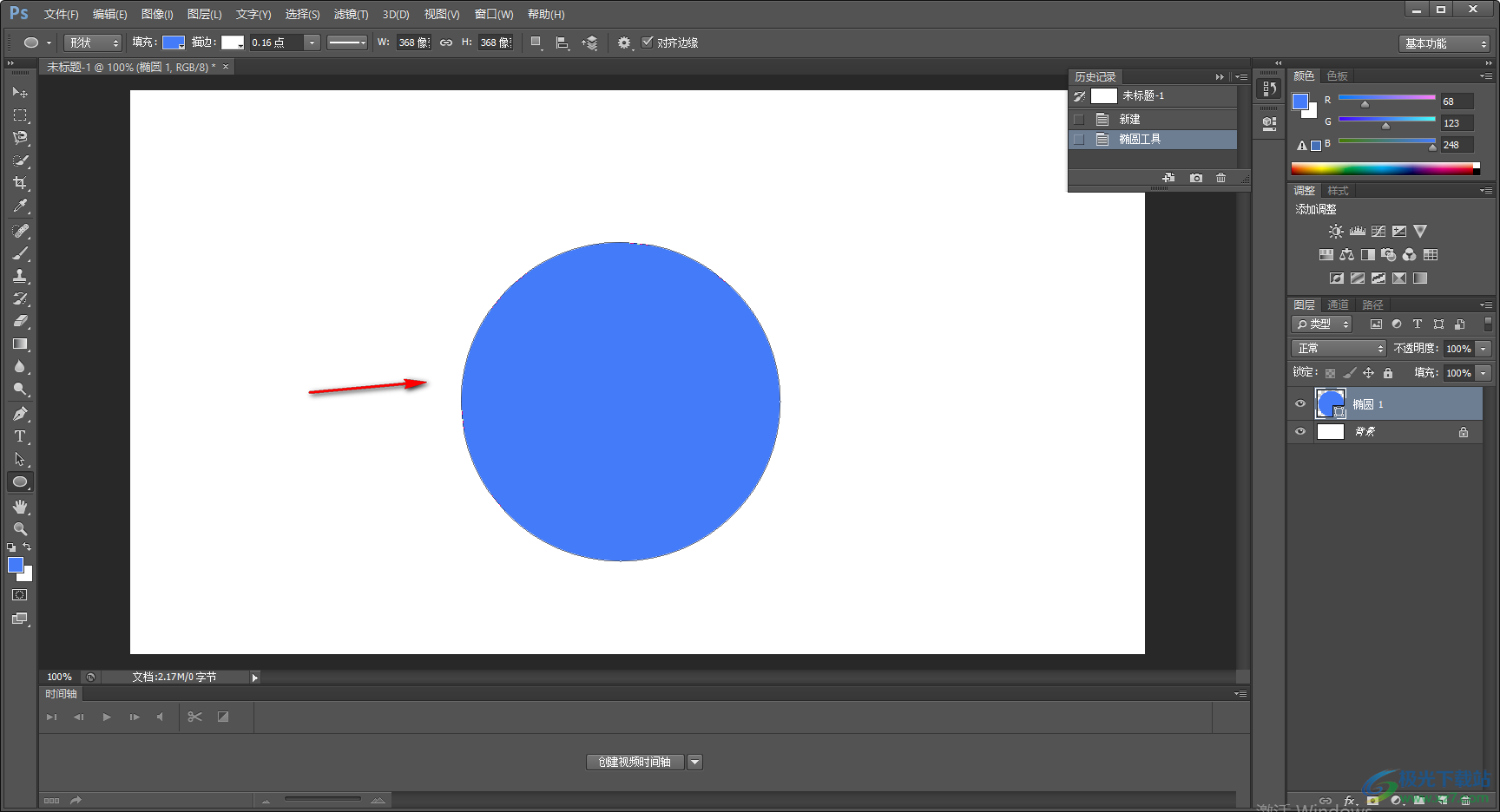
Task: Select the Pen tool
Action: [20, 414]
